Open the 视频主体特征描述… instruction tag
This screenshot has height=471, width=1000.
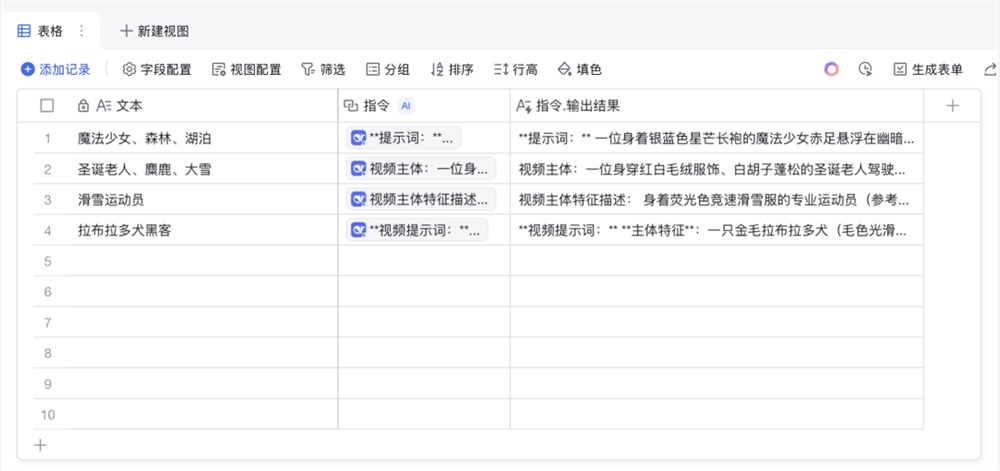click(x=421, y=199)
